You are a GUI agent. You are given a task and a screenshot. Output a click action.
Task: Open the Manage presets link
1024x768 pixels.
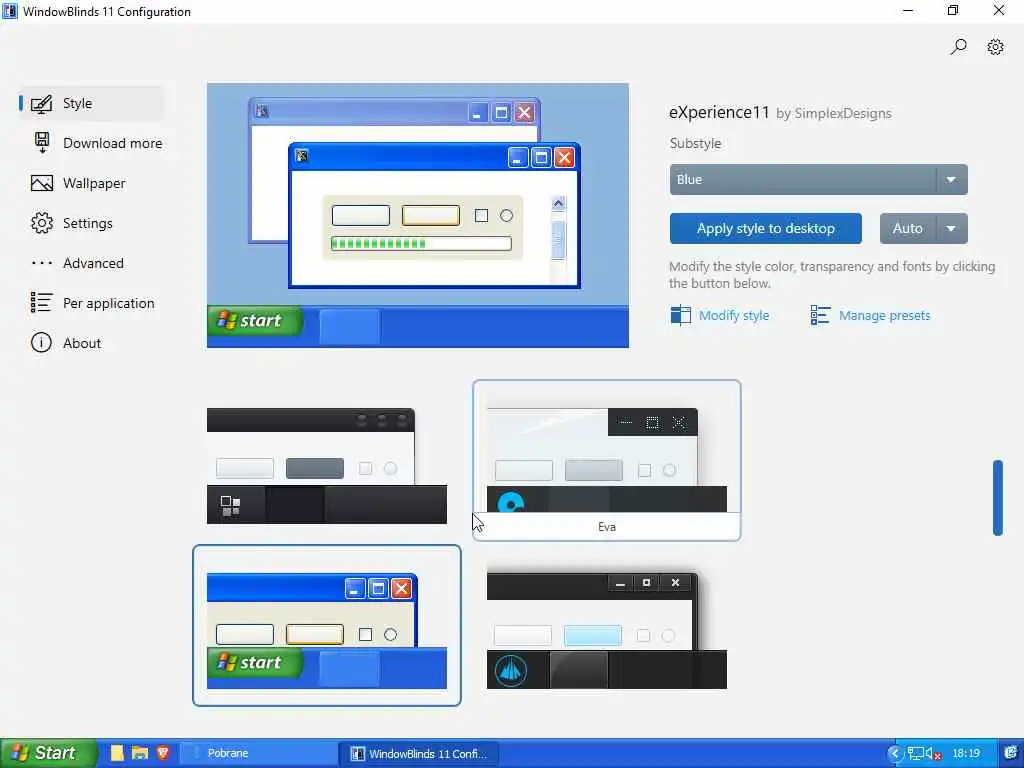[x=884, y=315]
